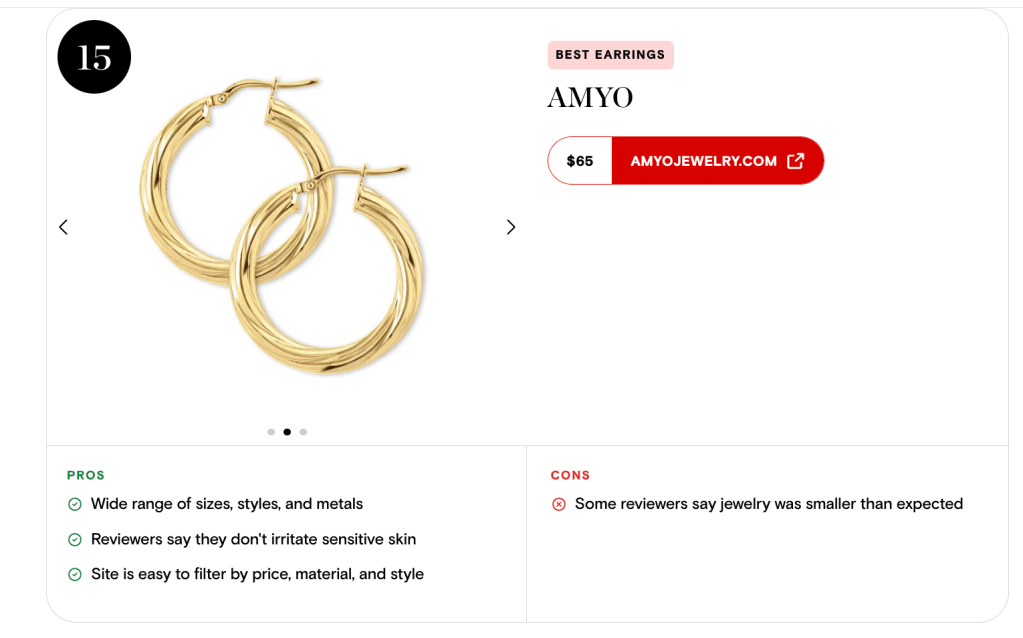Select the third carousel dot
Viewport: 1023px width, 638px height.
coord(303,432)
